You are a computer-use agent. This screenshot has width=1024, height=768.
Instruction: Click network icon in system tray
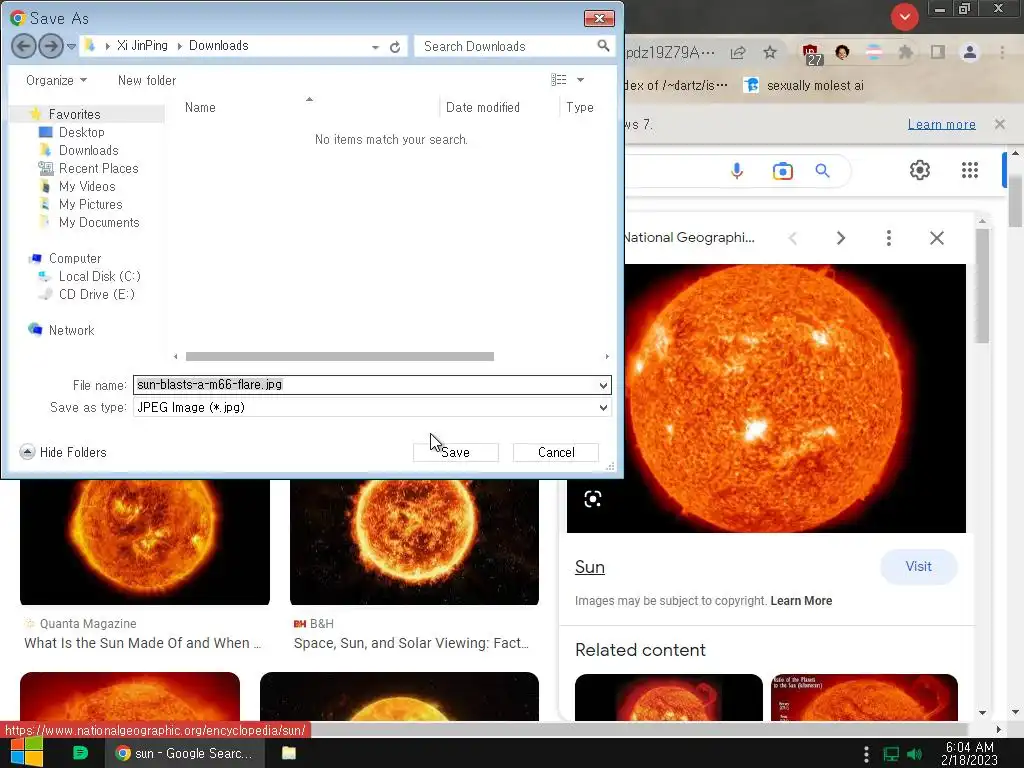[x=891, y=754]
